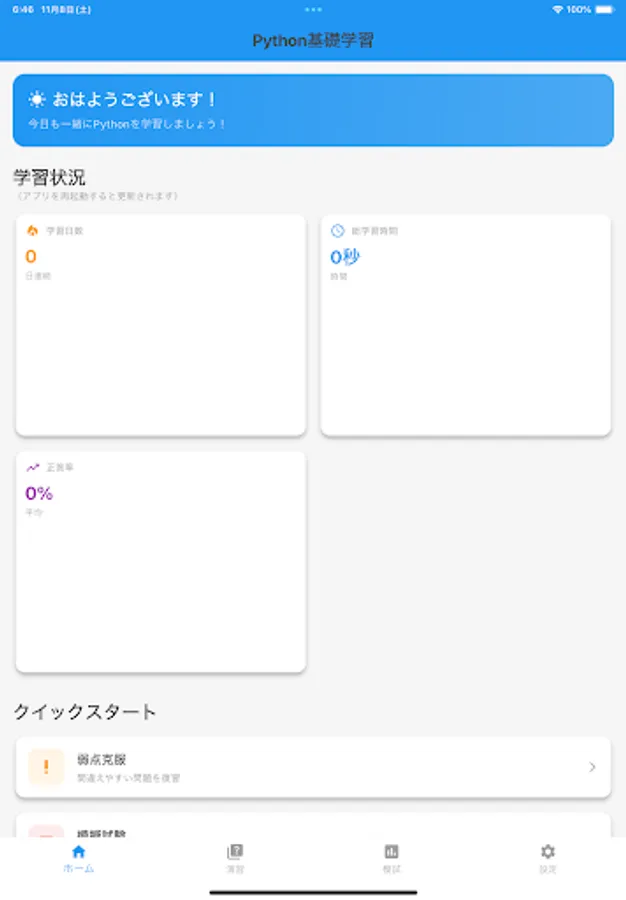Tap the home indicator bar at screen bottom
This screenshot has width=626, height=900.
tap(313, 893)
